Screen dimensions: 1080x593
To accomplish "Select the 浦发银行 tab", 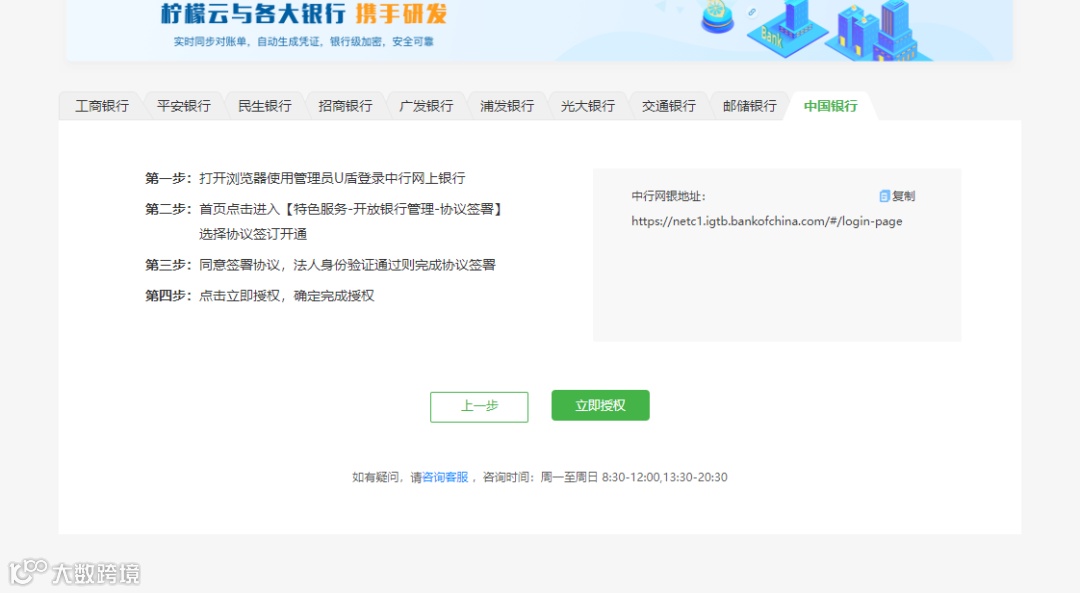I will [507, 106].
